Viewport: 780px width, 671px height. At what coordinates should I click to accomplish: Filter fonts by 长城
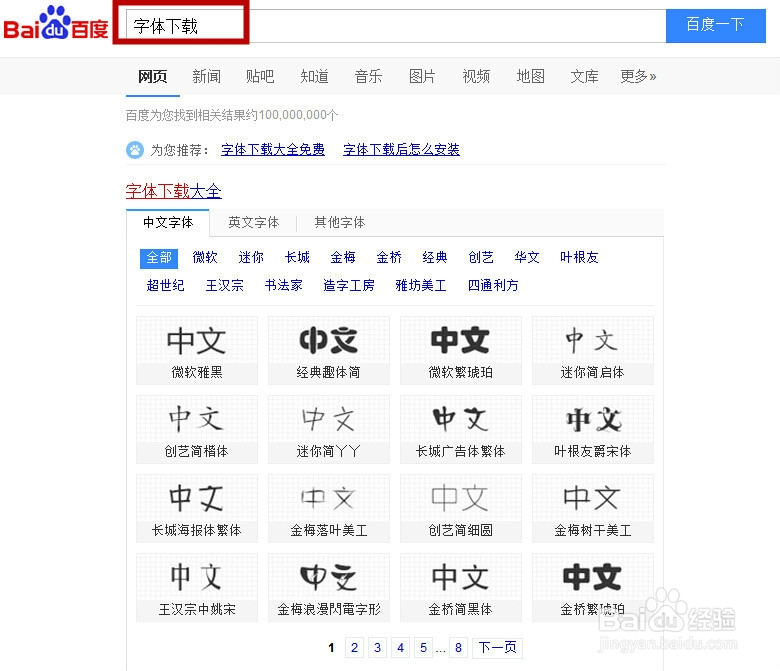[297, 257]
